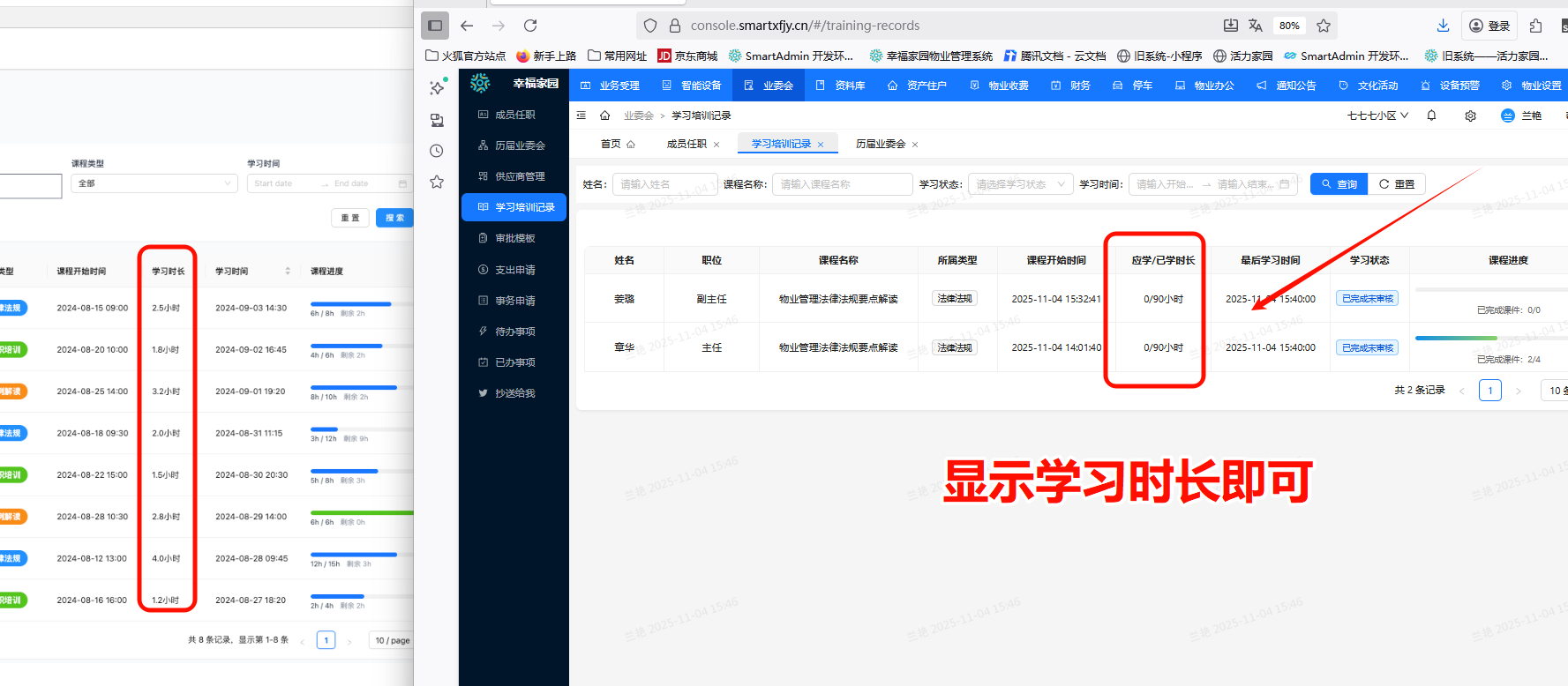Screen dimensions: 1568x686
Task: Open the 幸福家园物业管理系统 bookmark
Action: click(x=931, y=56)
